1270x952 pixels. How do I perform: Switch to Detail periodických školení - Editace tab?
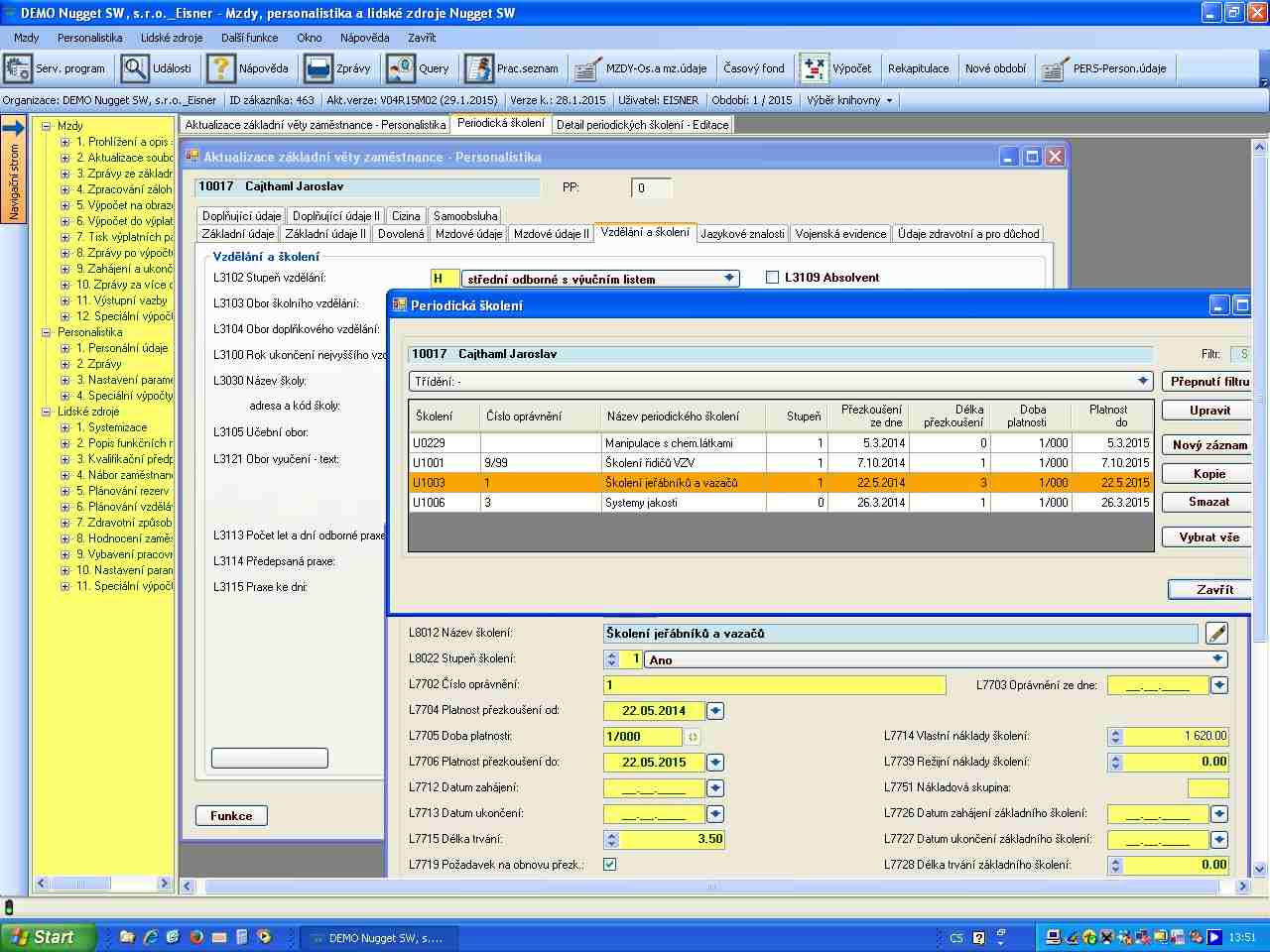point(642,125)
